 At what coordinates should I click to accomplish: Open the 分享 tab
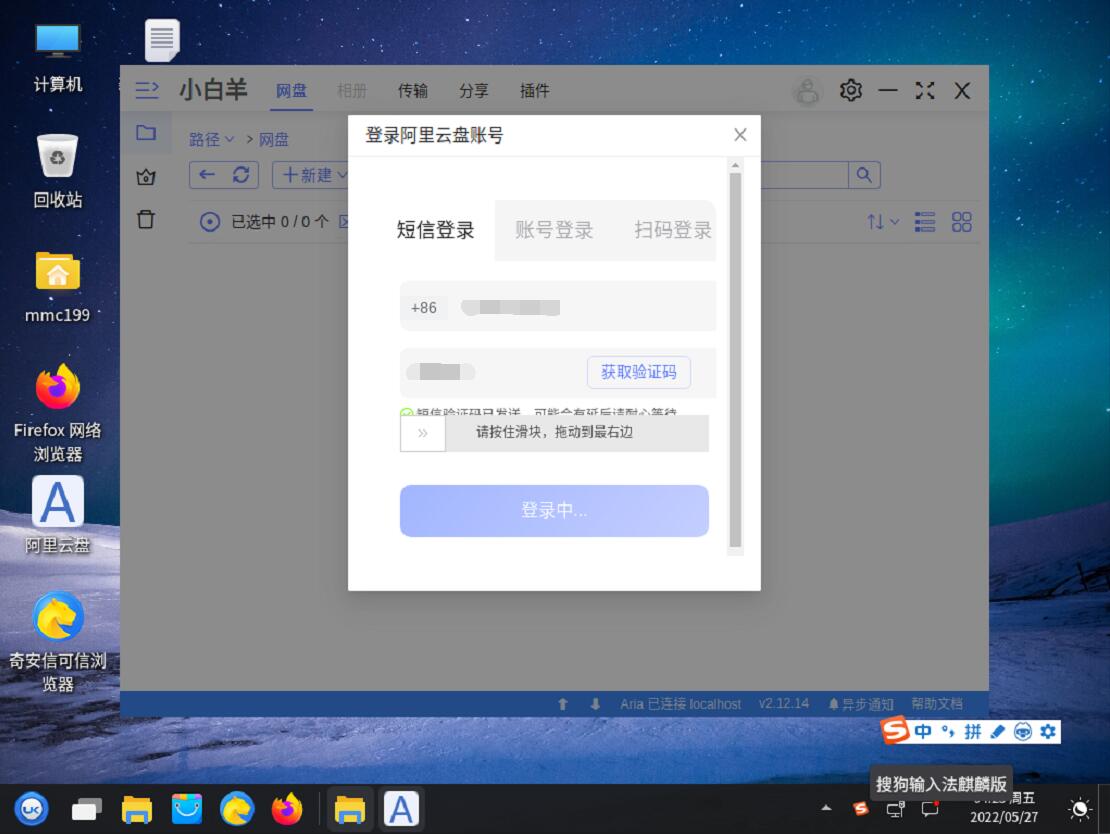474,91
